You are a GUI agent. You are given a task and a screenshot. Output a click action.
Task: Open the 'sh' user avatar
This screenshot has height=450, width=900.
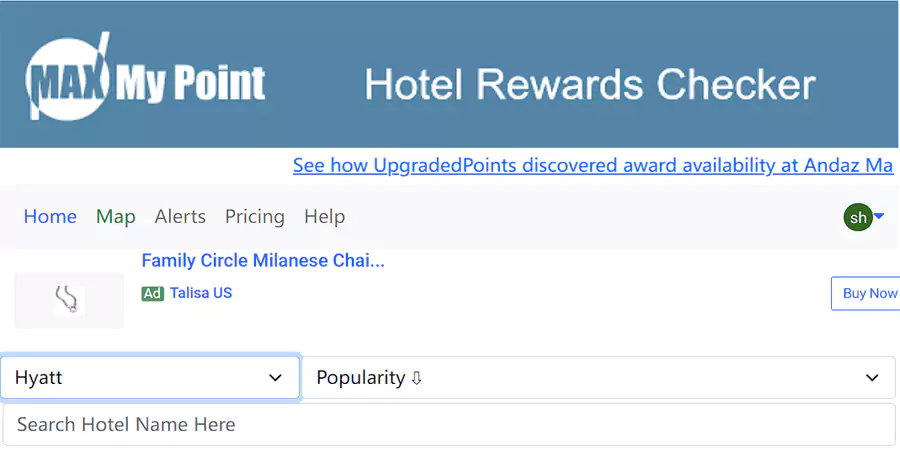point(857,217)
